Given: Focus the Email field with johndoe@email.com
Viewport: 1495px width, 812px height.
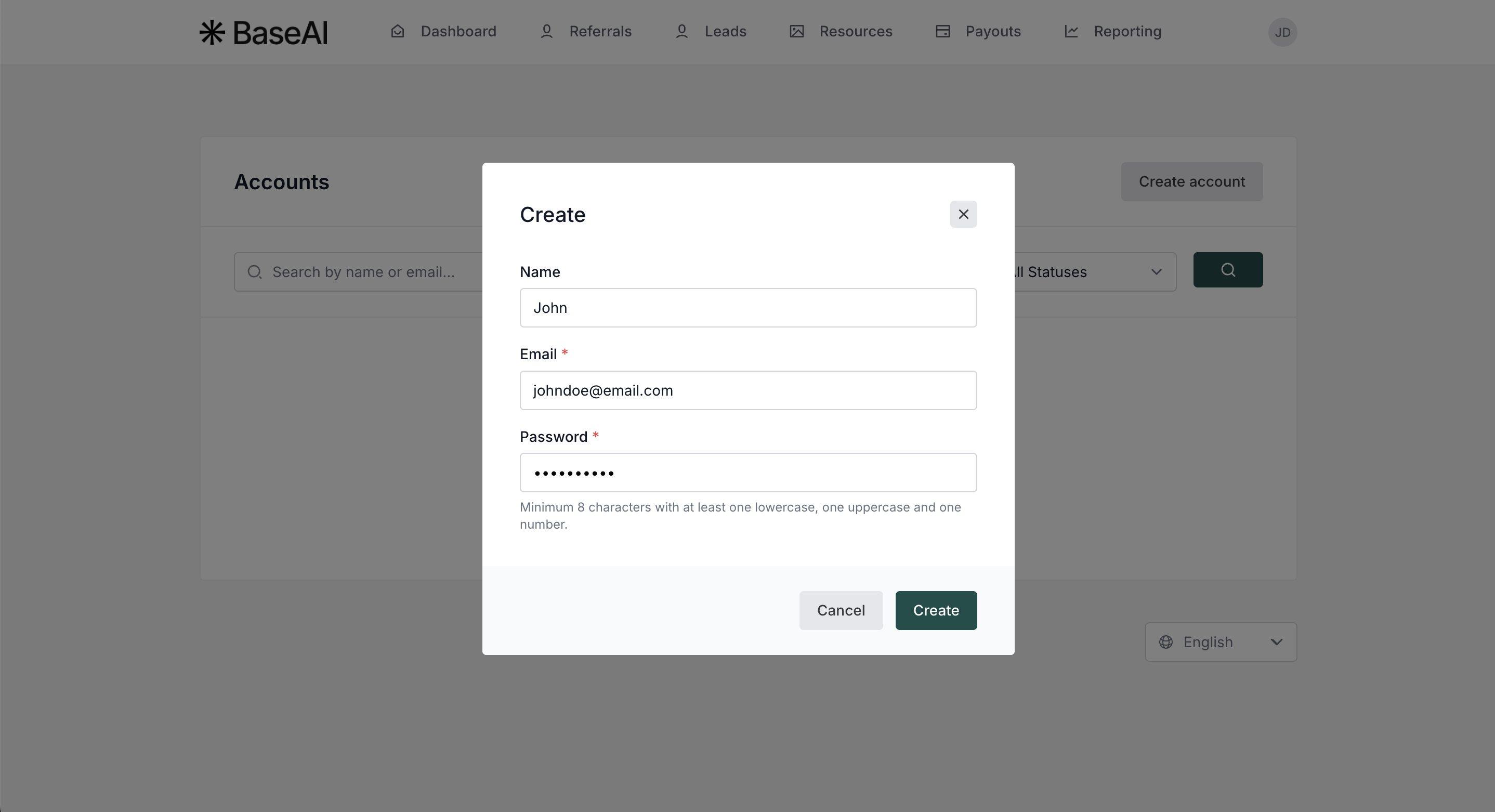Looking at the screenshot, I should click(x=748, y=390).
